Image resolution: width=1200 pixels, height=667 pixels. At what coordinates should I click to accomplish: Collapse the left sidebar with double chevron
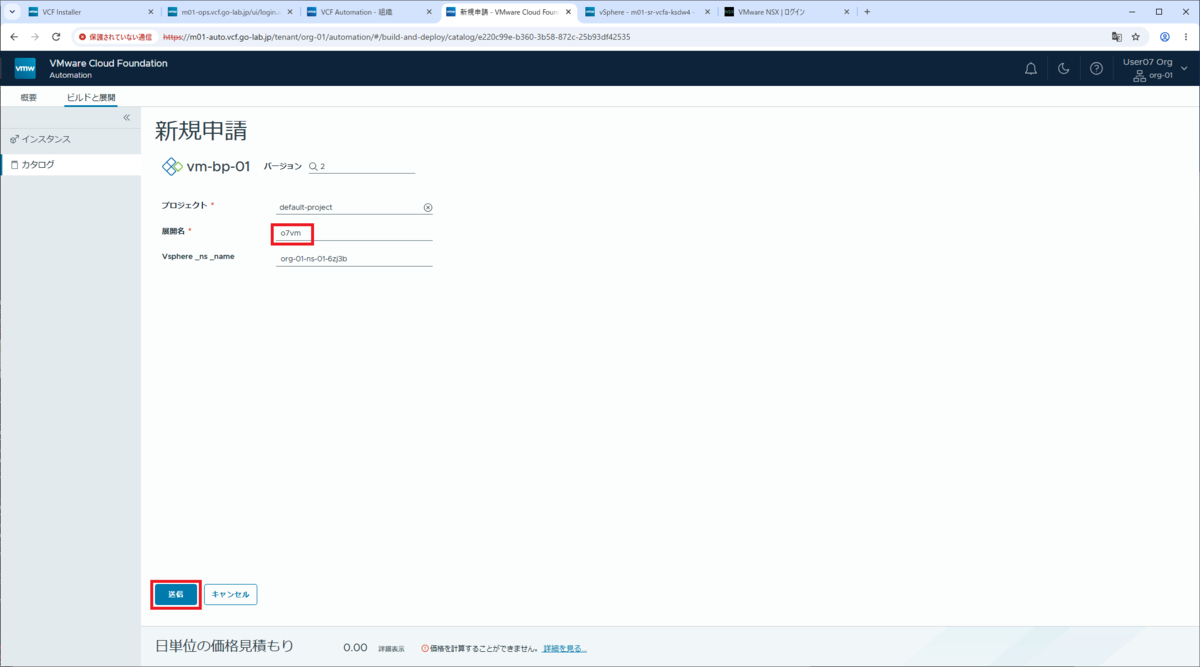(x=127, y=117)
